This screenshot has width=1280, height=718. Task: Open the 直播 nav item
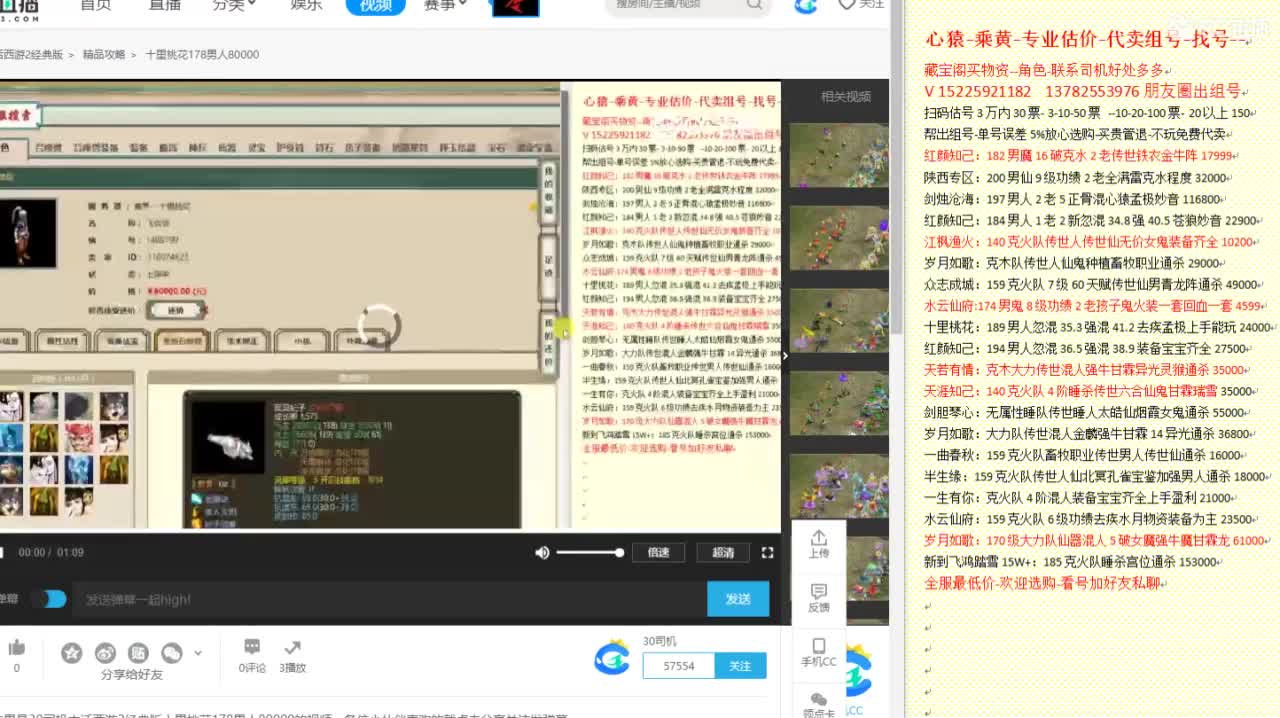(164, 5)
